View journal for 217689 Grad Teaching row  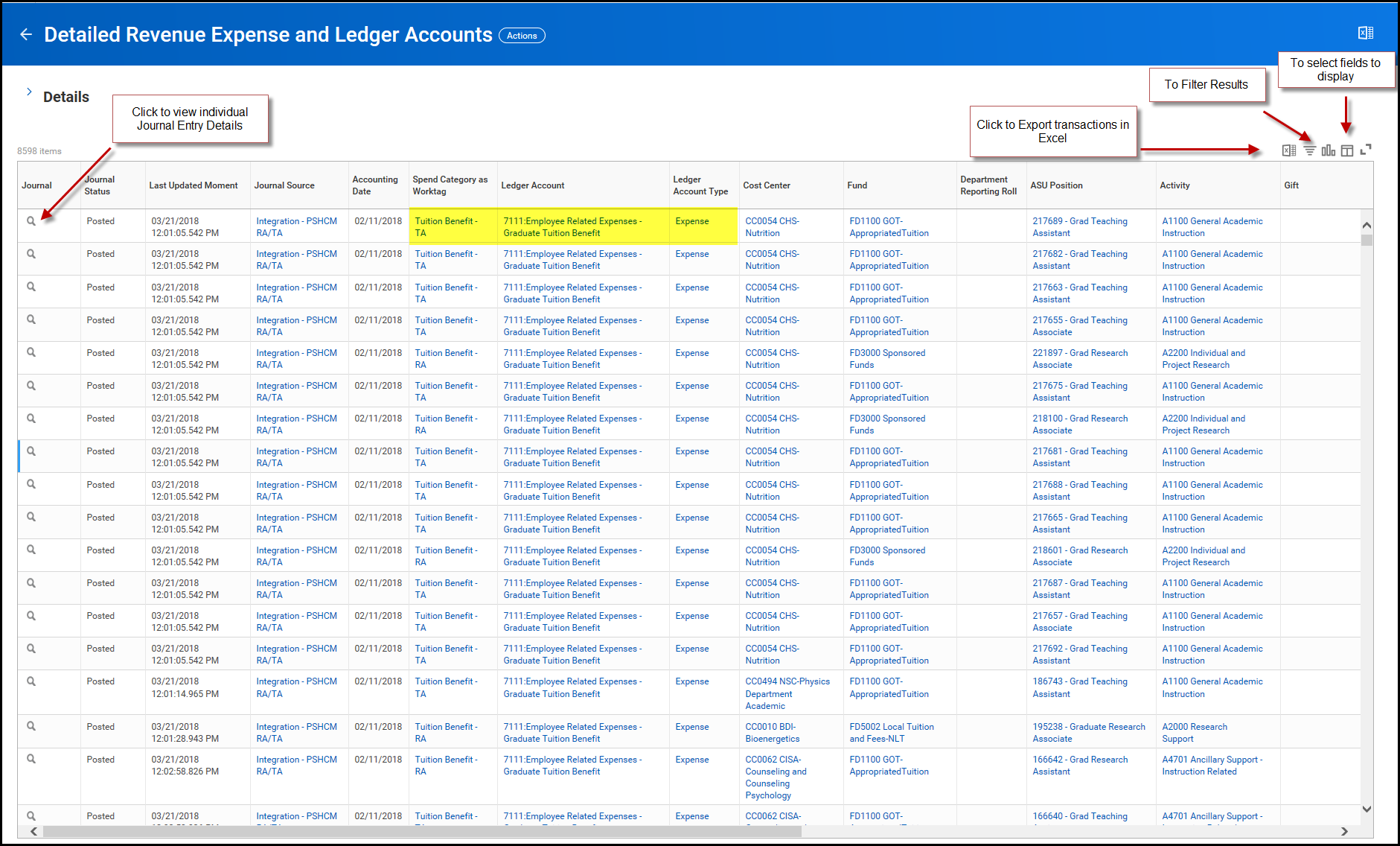point(31,221)
